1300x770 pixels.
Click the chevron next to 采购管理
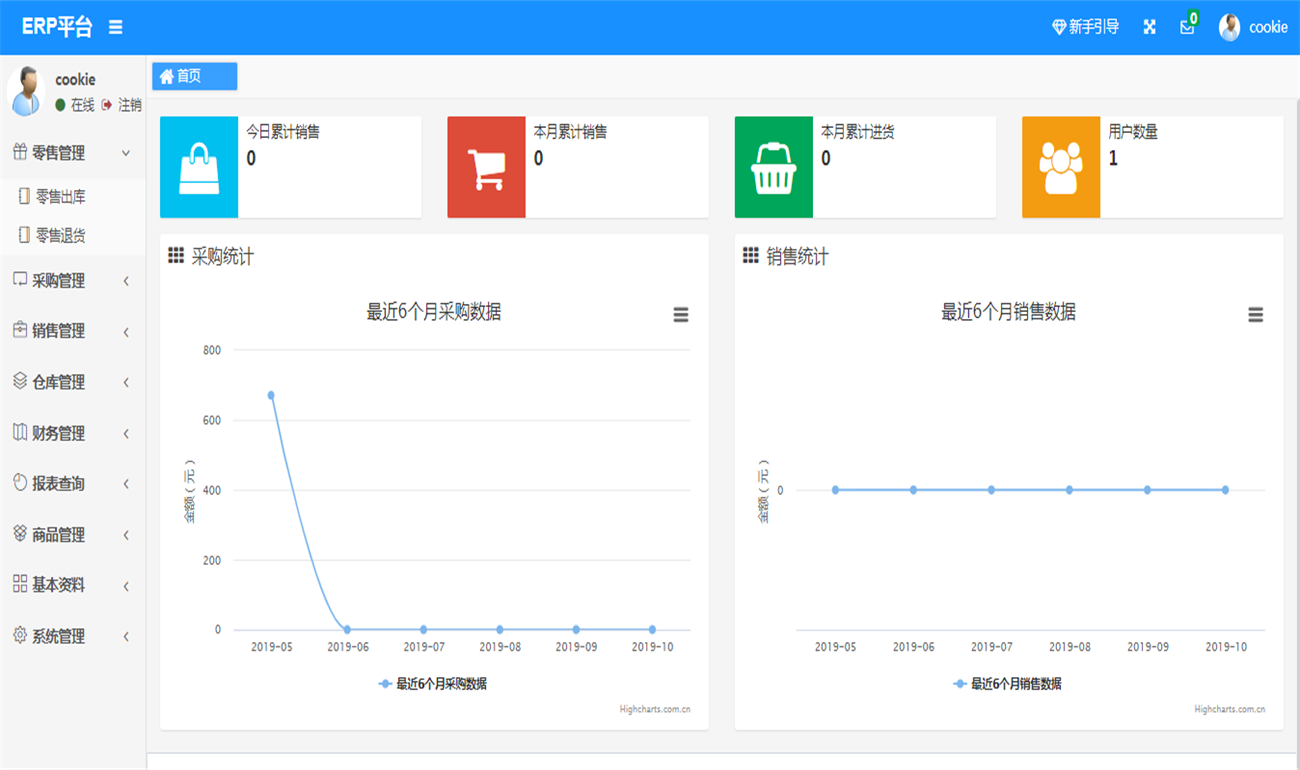pos(126,281)
